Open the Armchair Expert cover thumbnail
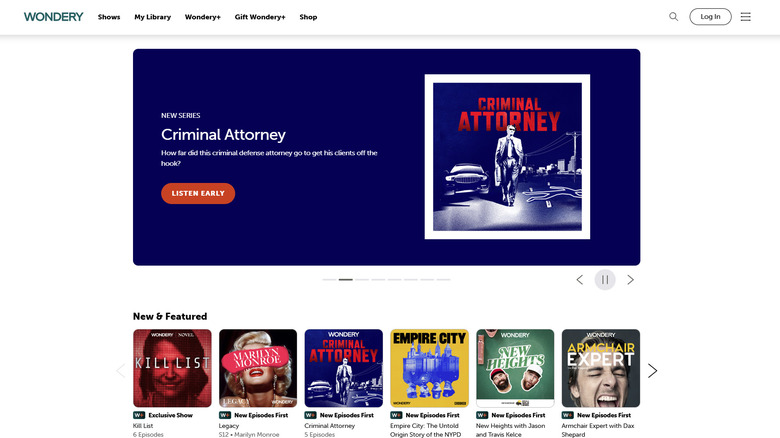This screenshot has width=780, height=438. [x=601, y=368]
